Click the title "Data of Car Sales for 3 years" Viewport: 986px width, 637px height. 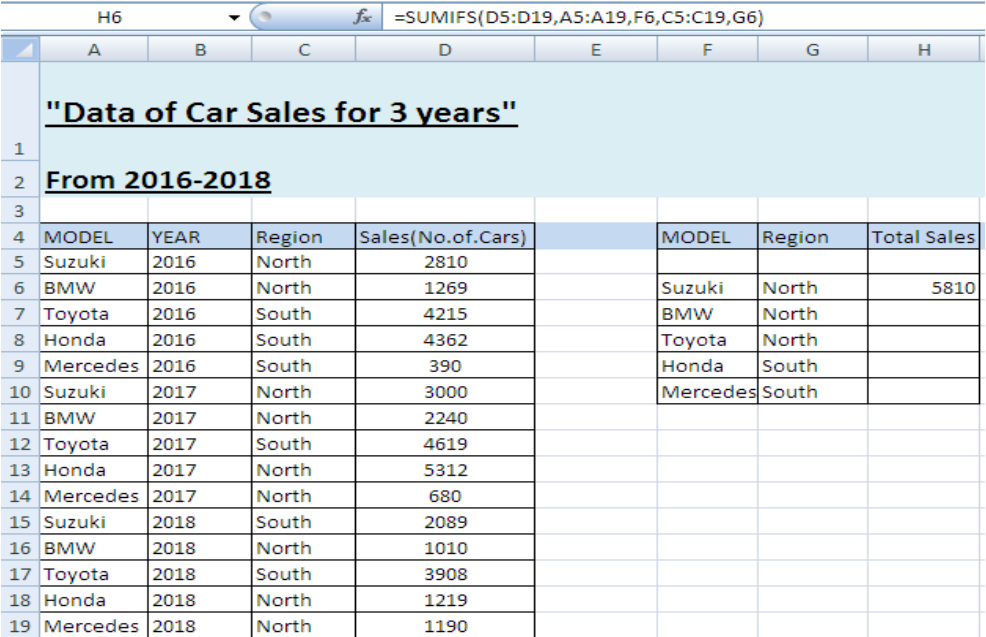tap(281, 113)
